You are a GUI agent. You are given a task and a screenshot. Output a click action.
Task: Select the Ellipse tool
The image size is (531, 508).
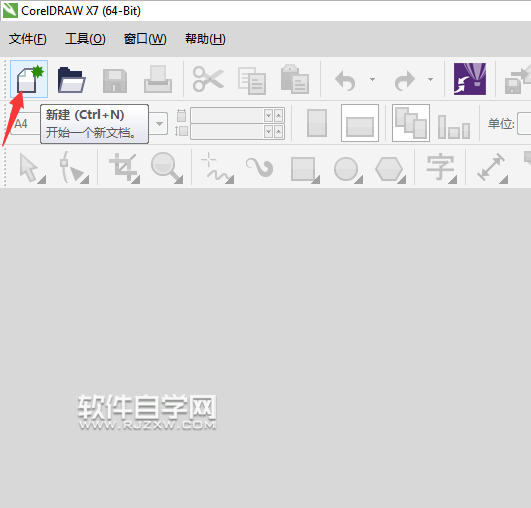348,170
